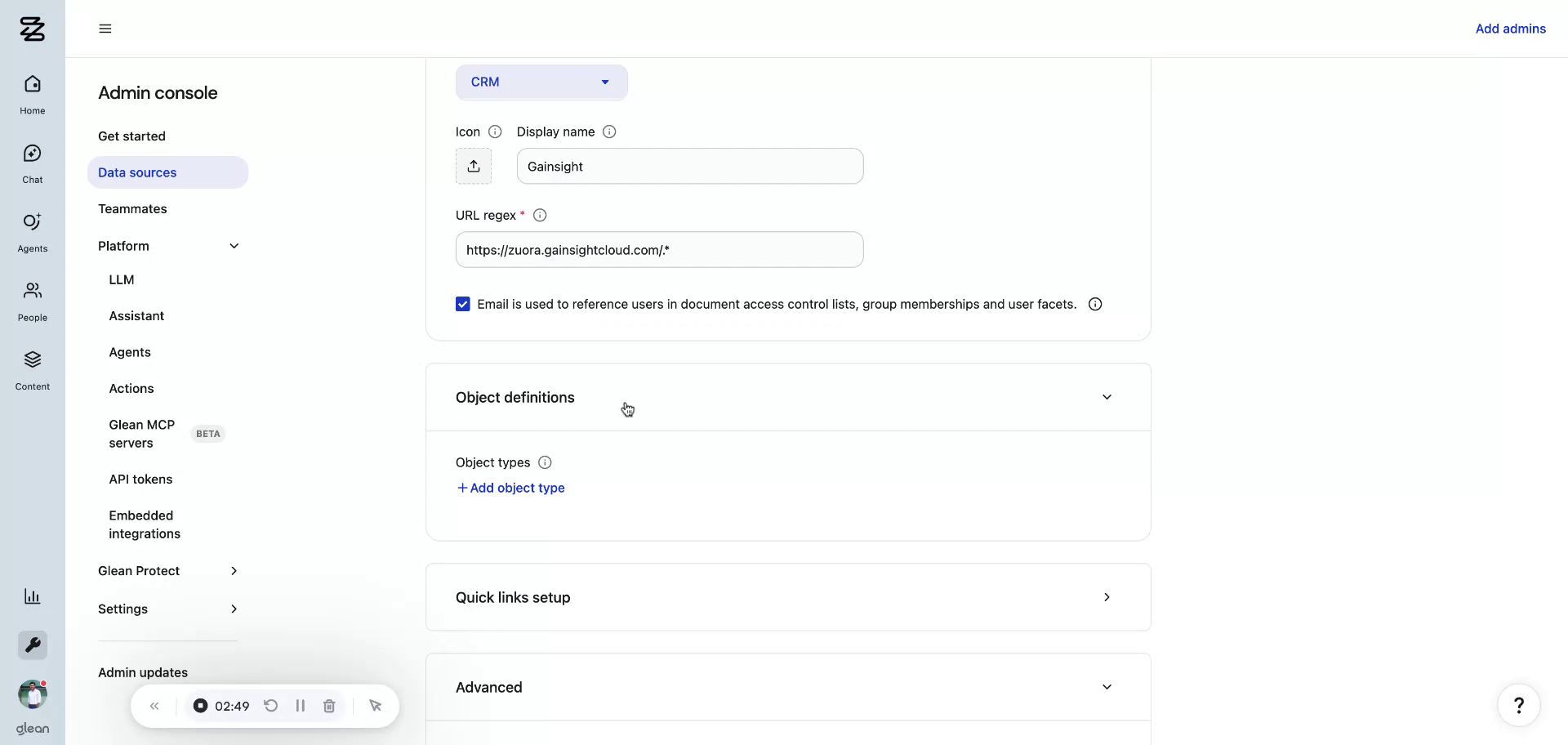The image size is (1568, 745).
Task: Click the Add object type link
Action: coord(510,488)
